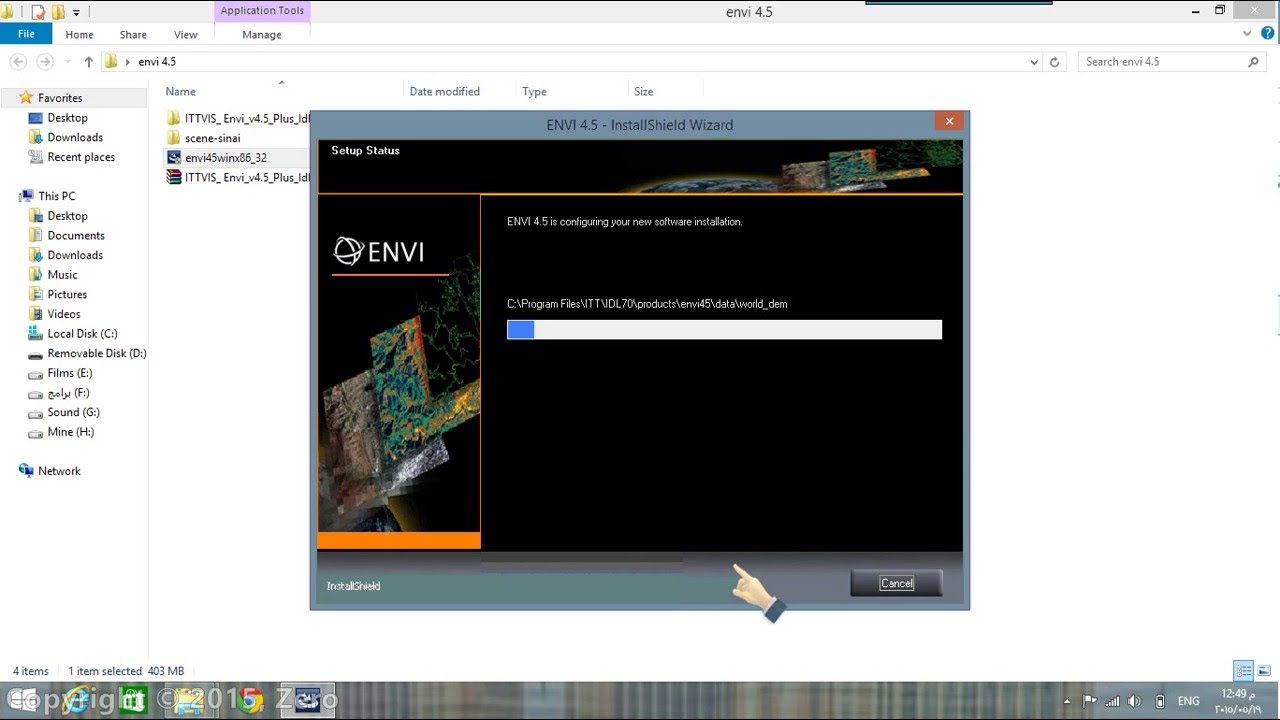Viewport: 1280px width, 720px height.
Task: Go back with the Back arrow
Action: click(18, 62)
